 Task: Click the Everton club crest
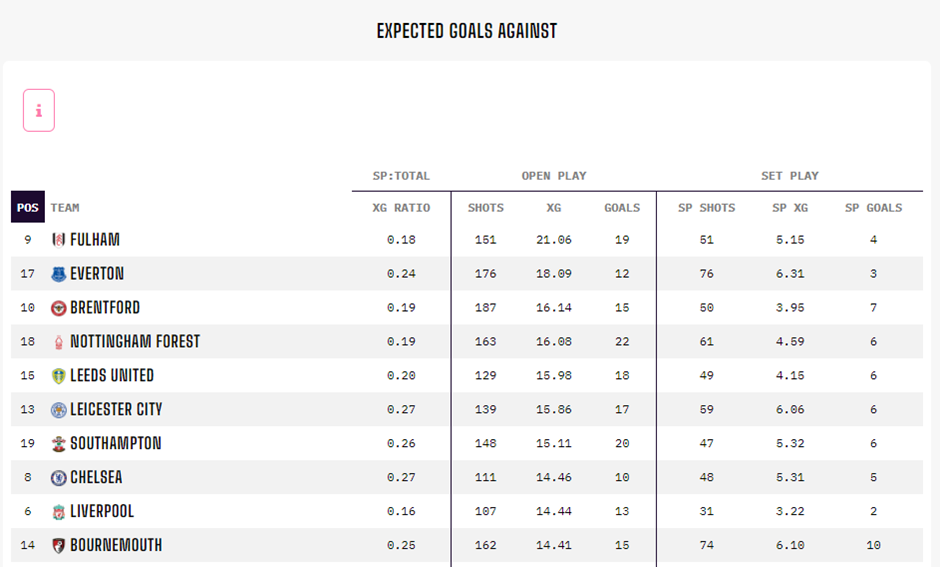[x=58, y=274]
